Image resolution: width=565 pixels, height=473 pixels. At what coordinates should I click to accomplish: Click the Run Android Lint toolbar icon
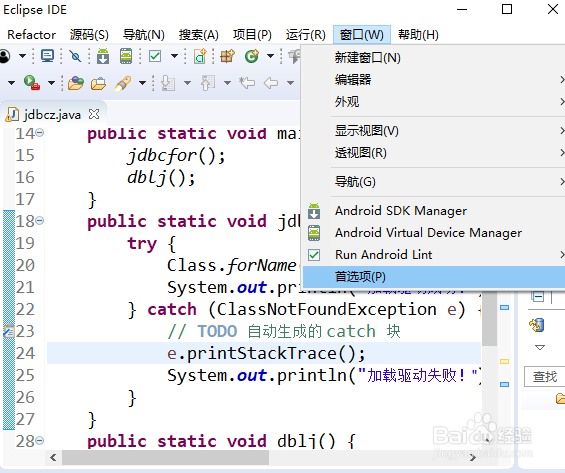155,56
